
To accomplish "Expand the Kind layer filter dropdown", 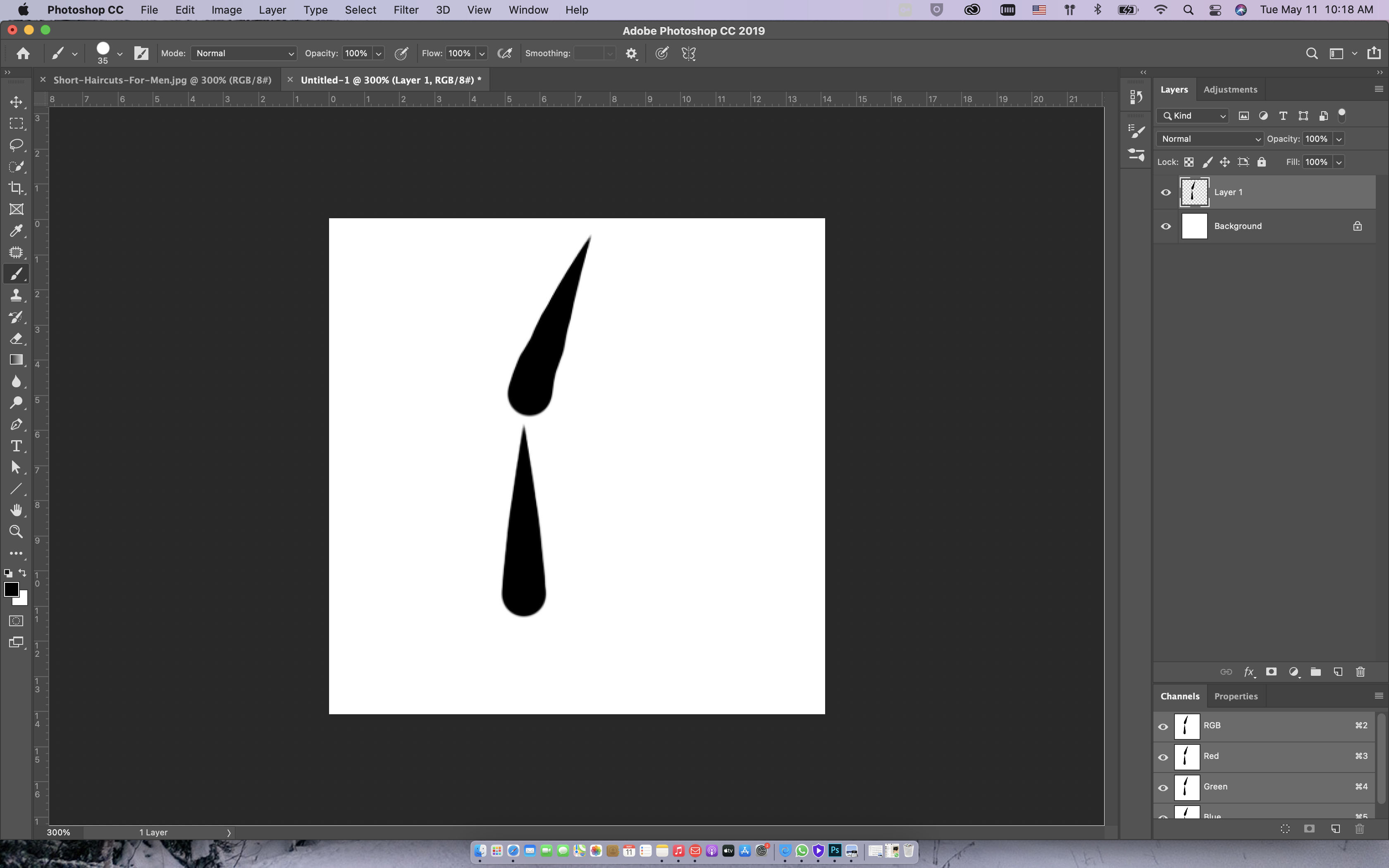I will point(1193,116).
